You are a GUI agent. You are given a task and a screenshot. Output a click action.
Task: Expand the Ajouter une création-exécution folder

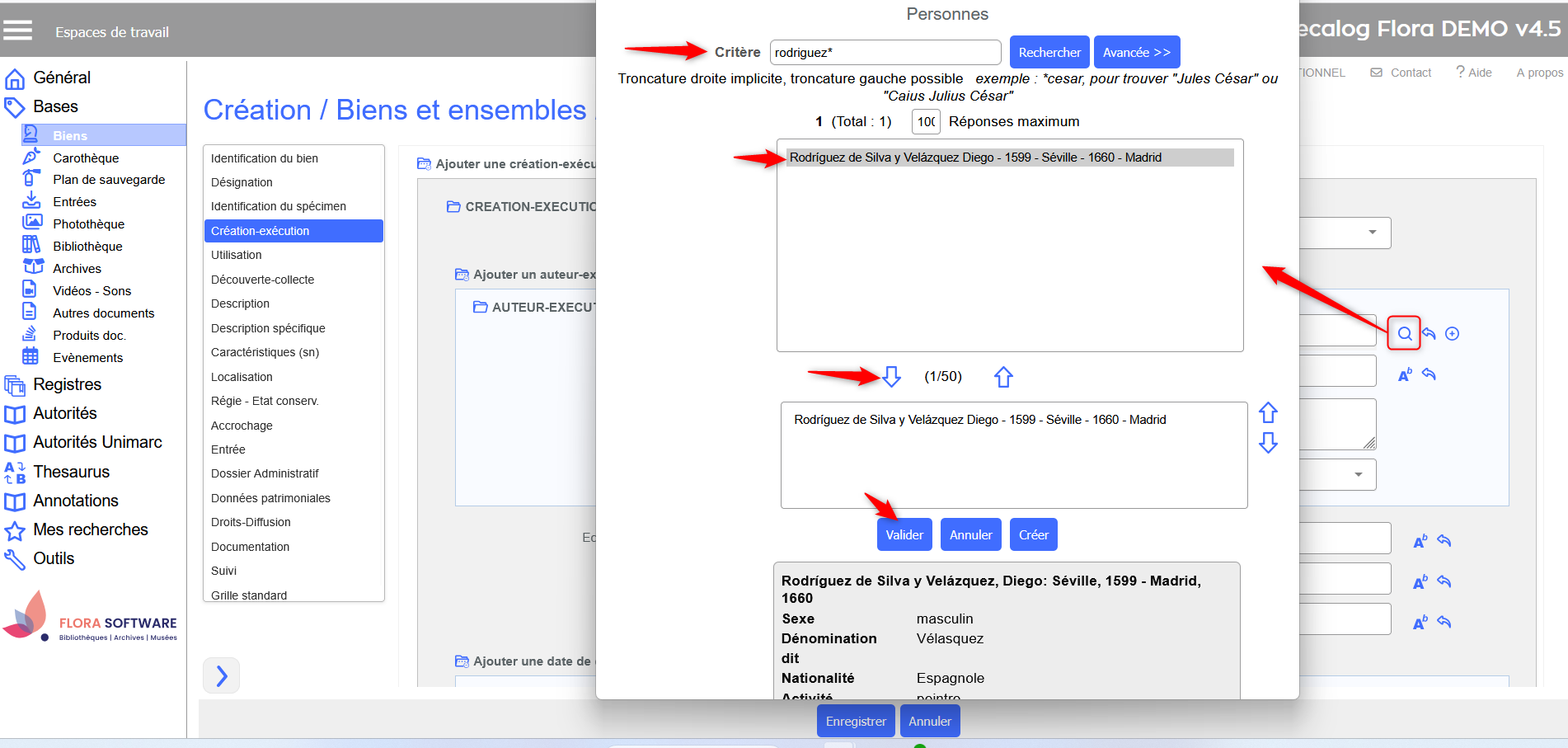coord(424,163)
